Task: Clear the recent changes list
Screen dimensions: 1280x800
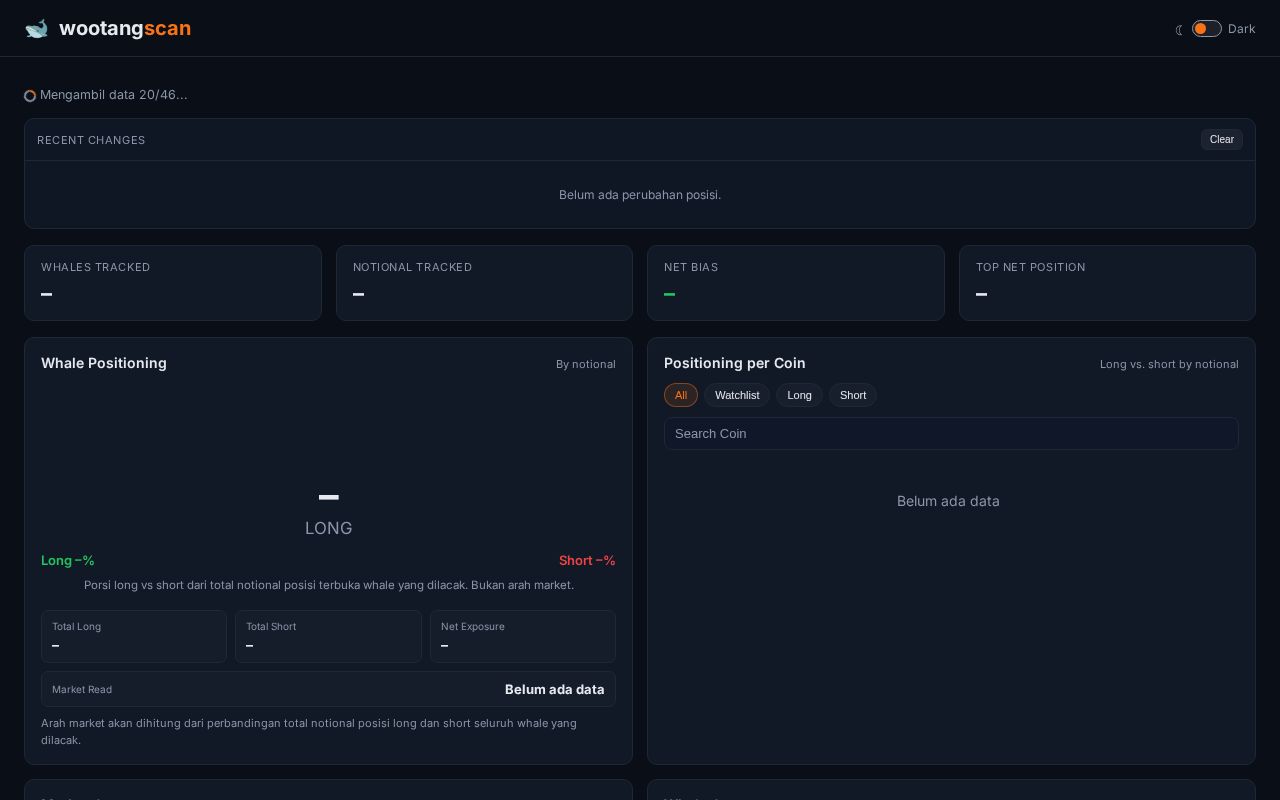Action: pos(1222,140)
